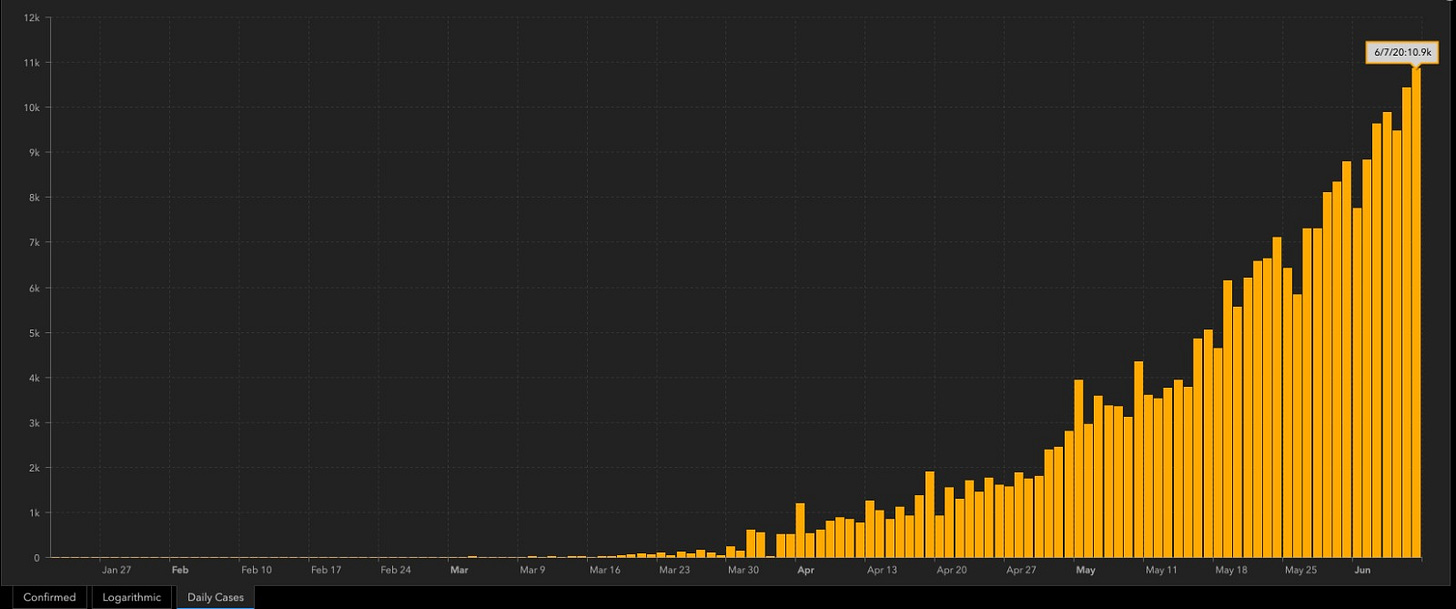Click the Apr 13 date label
The height and width of the screenshot is (609, 1456).
(x=883, y=570)
